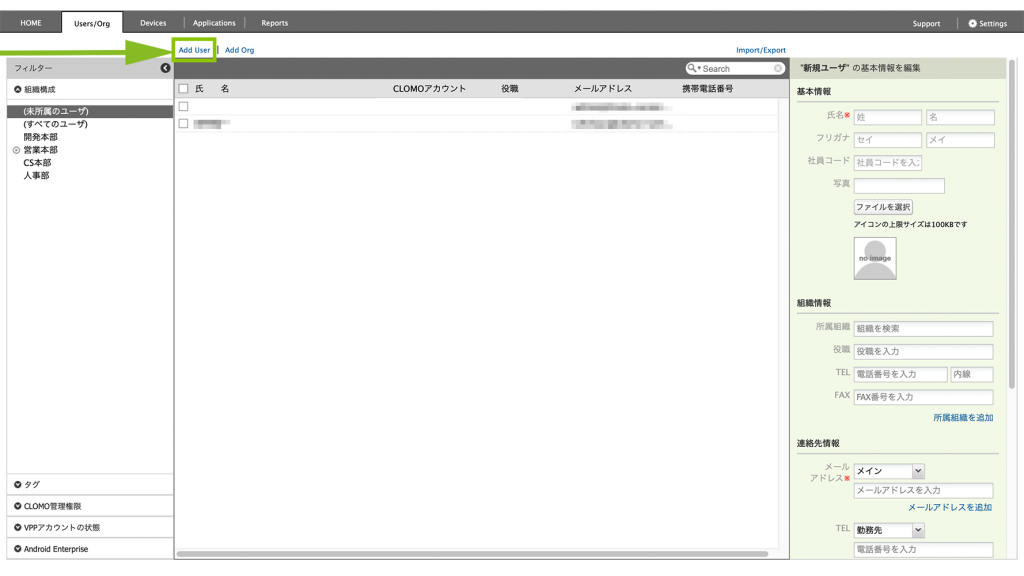This screenshot has height=576, width=1024.
Task: Click the search magnifier icon
Action: click(x=693, y=68)
